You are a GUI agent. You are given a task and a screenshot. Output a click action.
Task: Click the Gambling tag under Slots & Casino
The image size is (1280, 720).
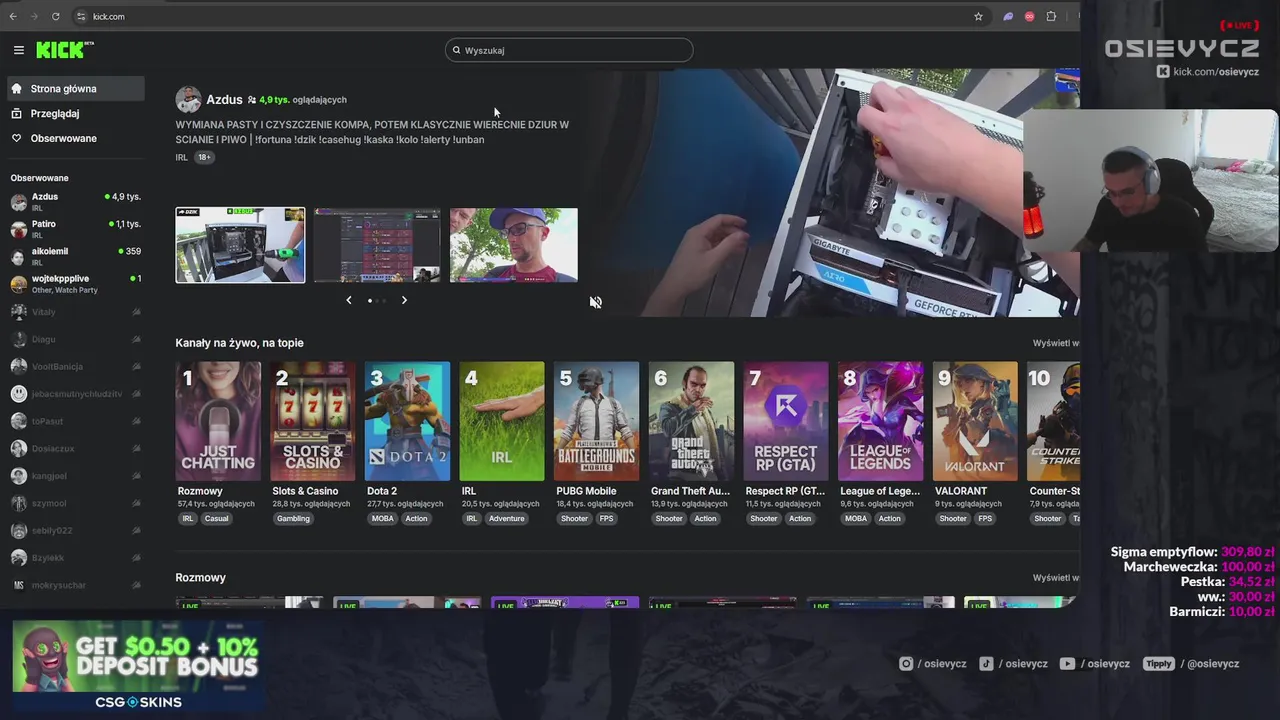293,519
